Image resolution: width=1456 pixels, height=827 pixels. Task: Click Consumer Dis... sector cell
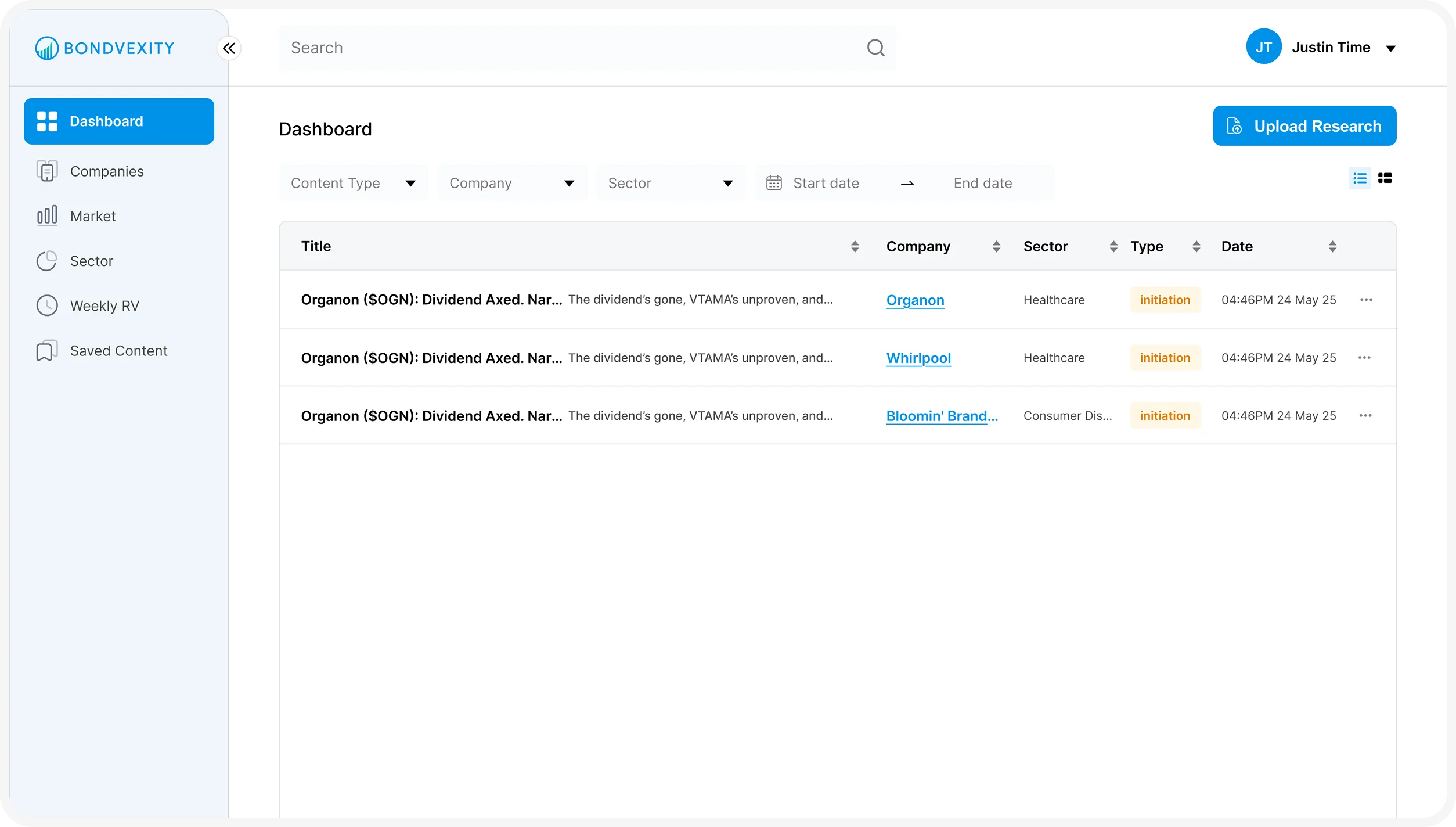point(1068,416)
